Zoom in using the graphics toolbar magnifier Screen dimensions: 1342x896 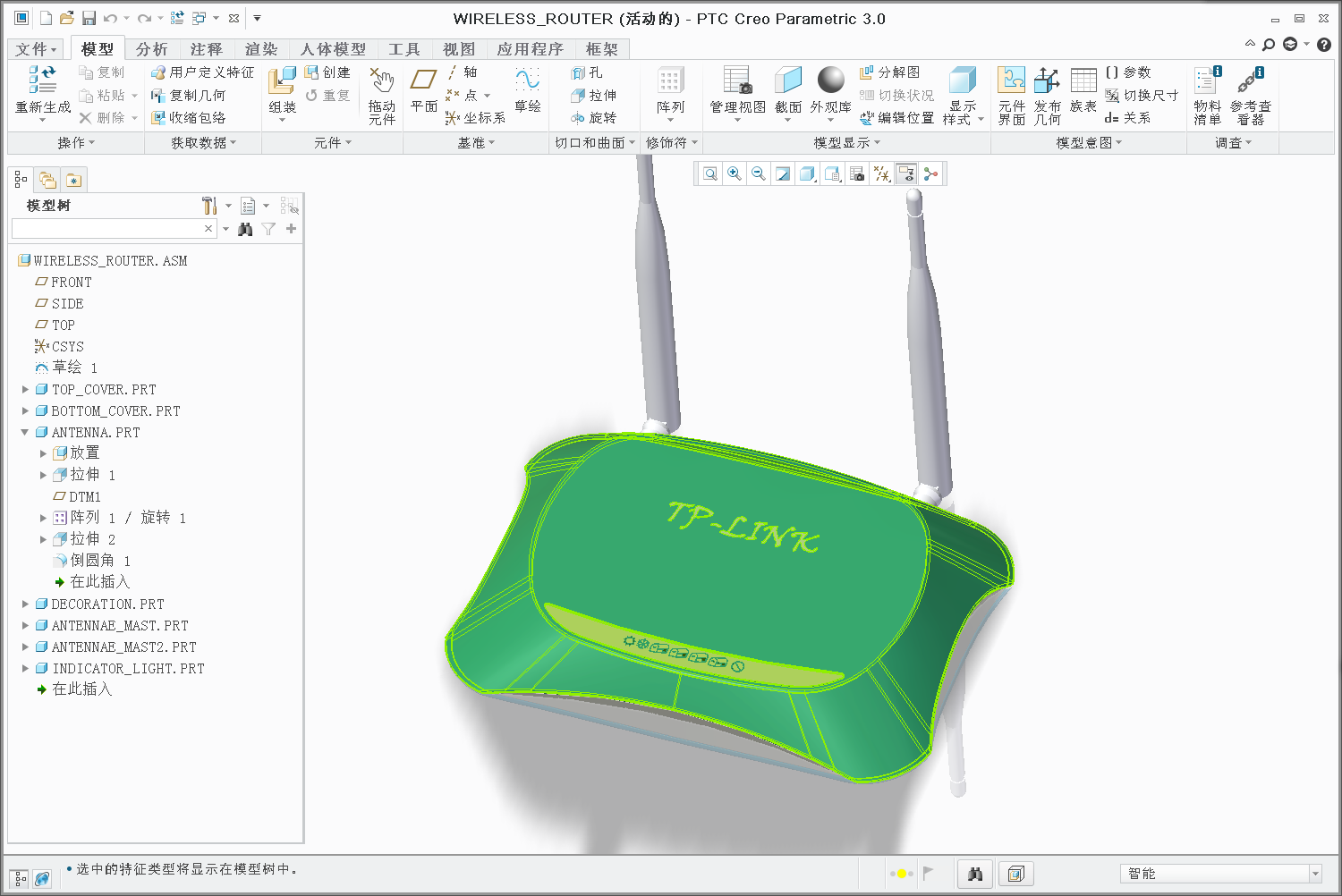pyautogui.click(x=735, y=173)
